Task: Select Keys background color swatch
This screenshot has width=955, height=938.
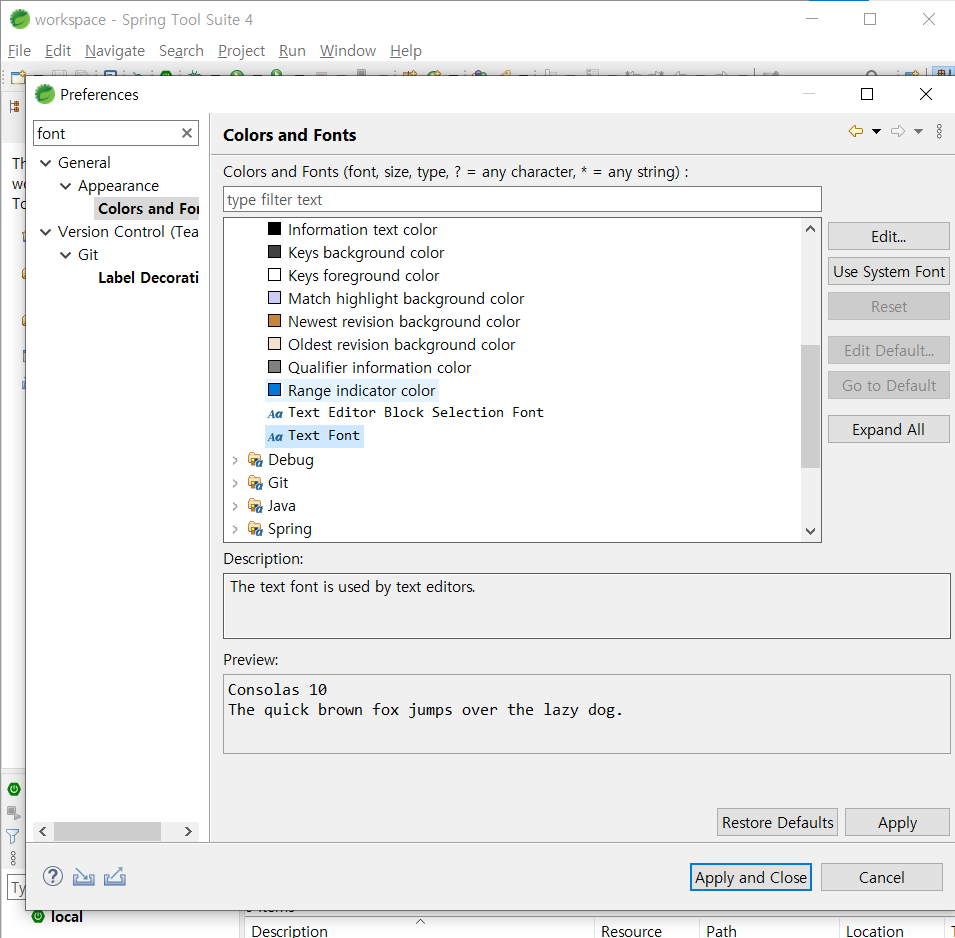Action: tap(275, 252)
